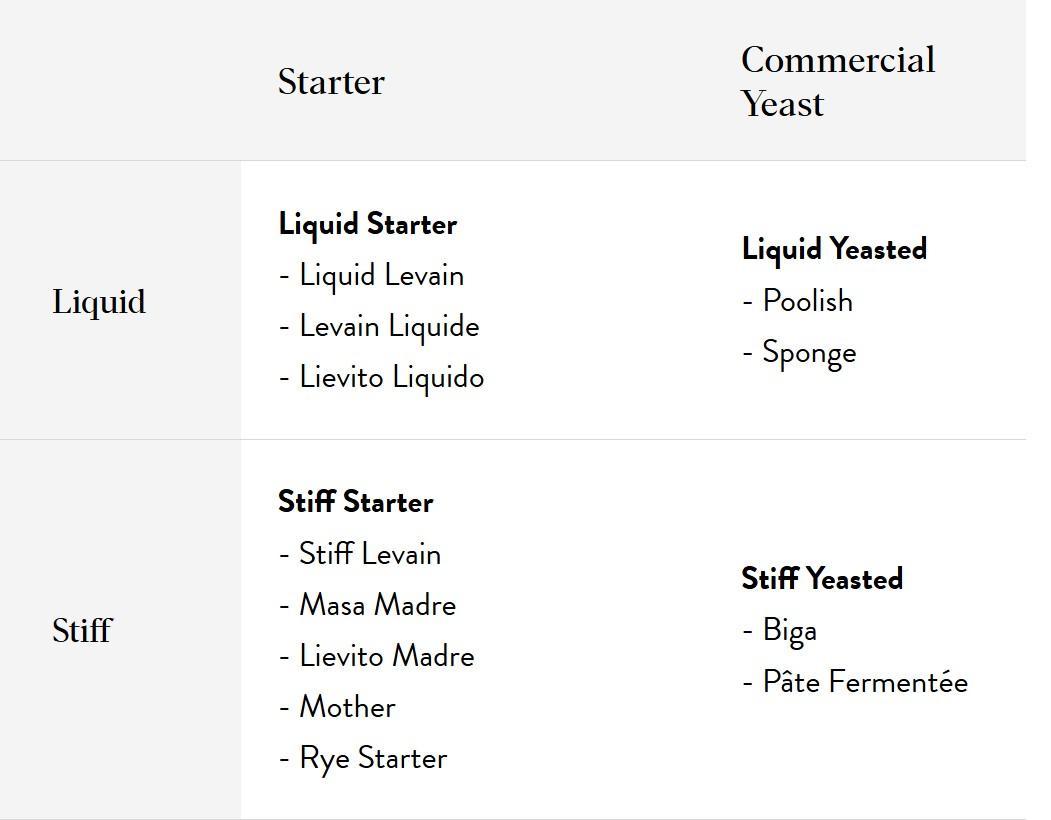Click the Liquid Starter bold heading

(x=368, y=224)
